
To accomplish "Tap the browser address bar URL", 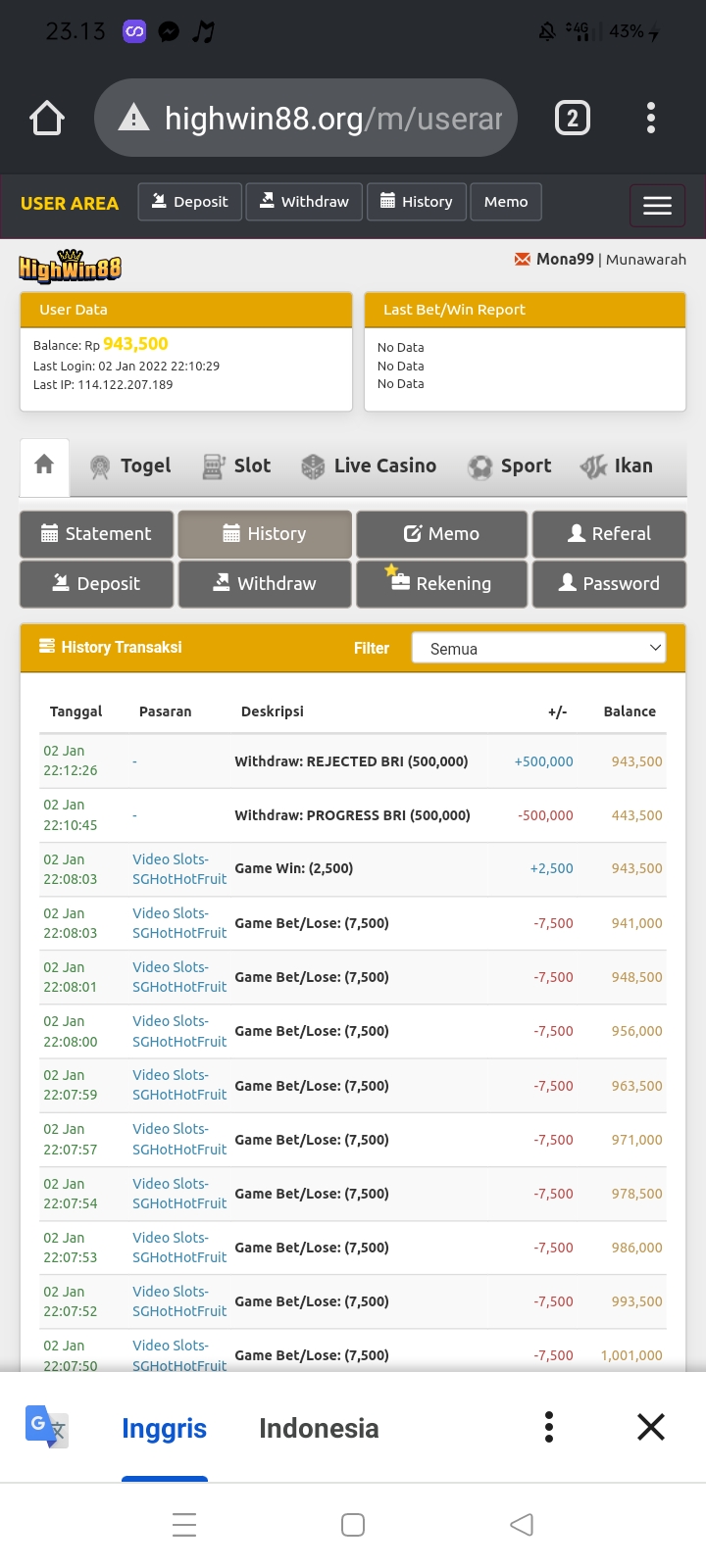I will click(x=333, y=119).
